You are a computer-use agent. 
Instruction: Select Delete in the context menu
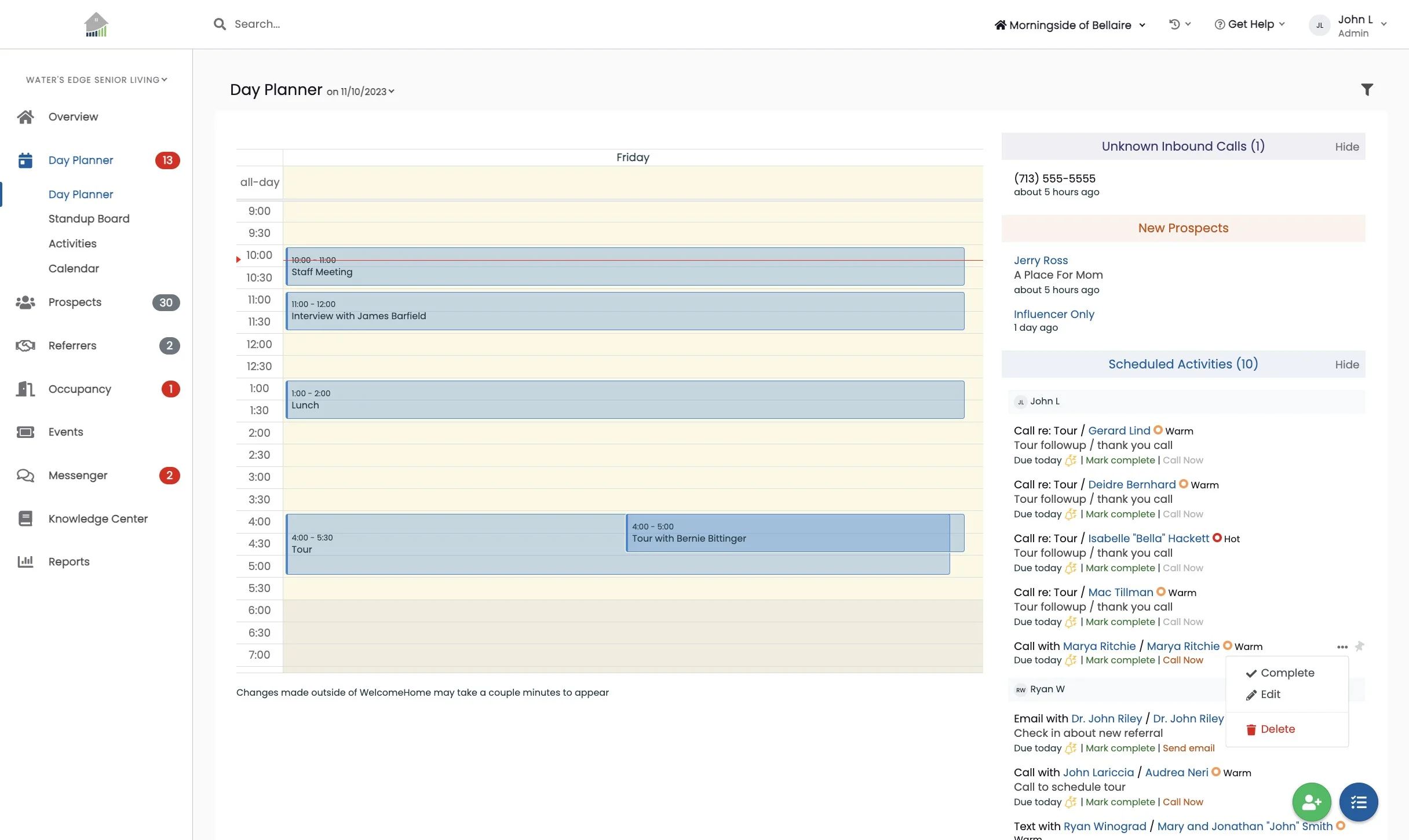point(1277,729)
